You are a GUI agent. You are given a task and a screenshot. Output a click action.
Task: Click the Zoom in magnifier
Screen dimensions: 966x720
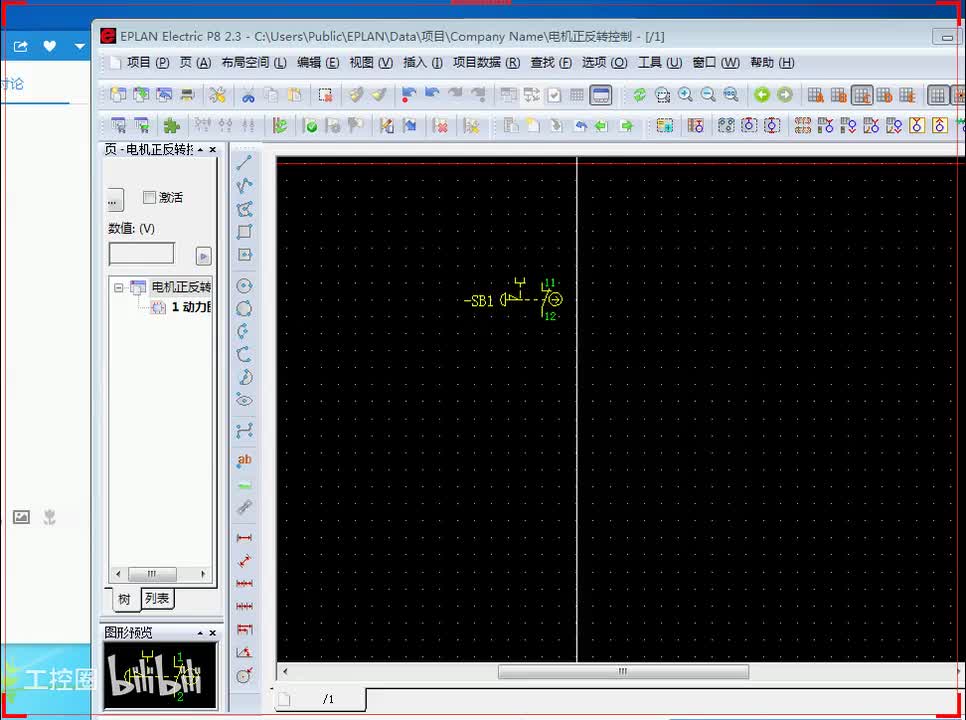click(x=685, y=95)
